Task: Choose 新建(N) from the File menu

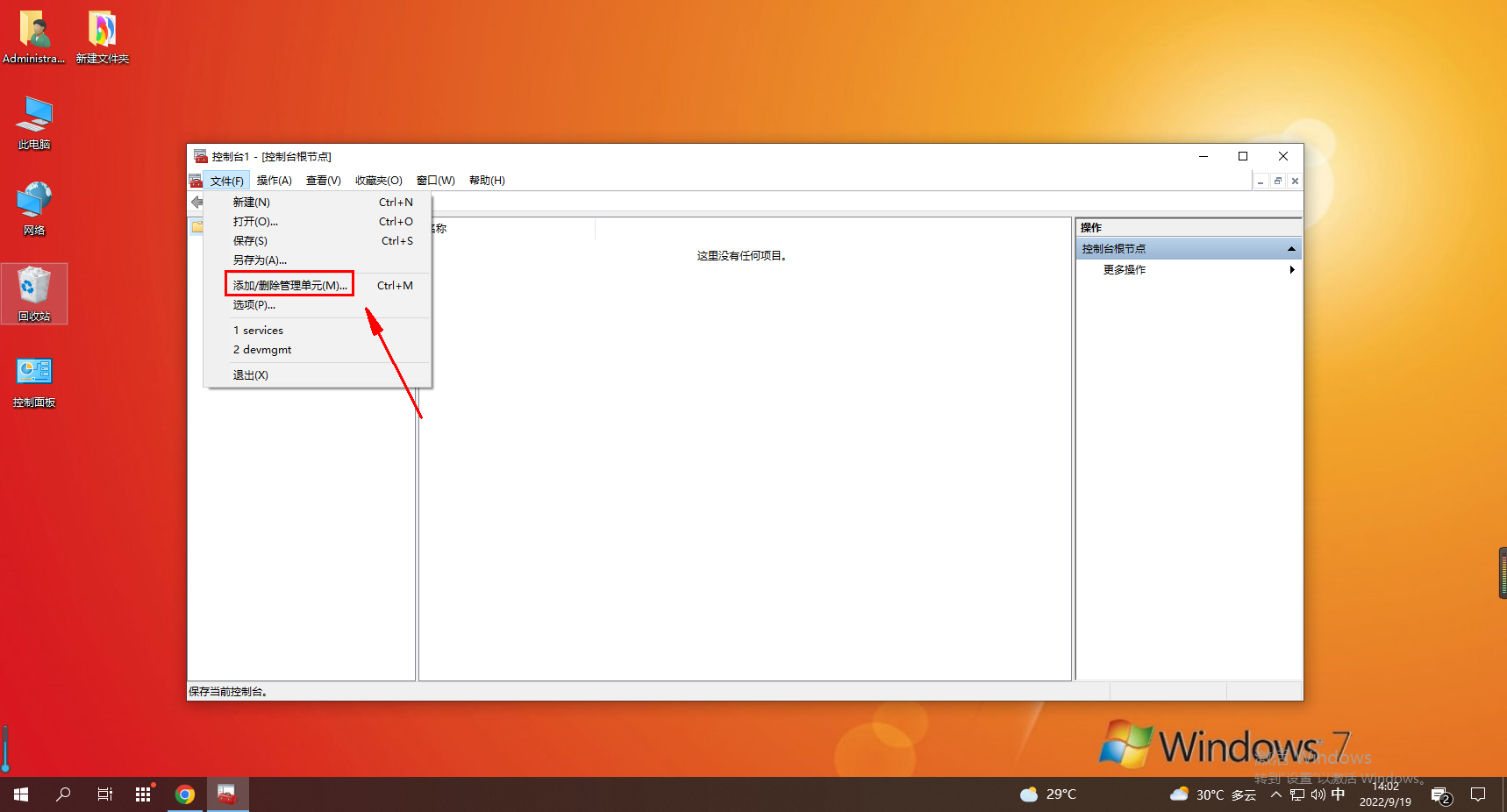Action: point(318,203)
